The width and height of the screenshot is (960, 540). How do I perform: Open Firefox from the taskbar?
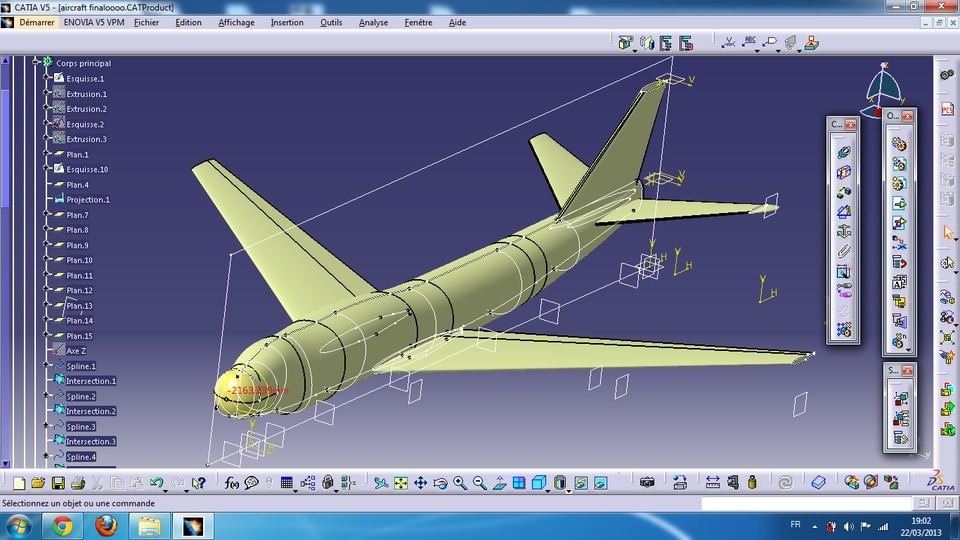(x=106, y=526)
